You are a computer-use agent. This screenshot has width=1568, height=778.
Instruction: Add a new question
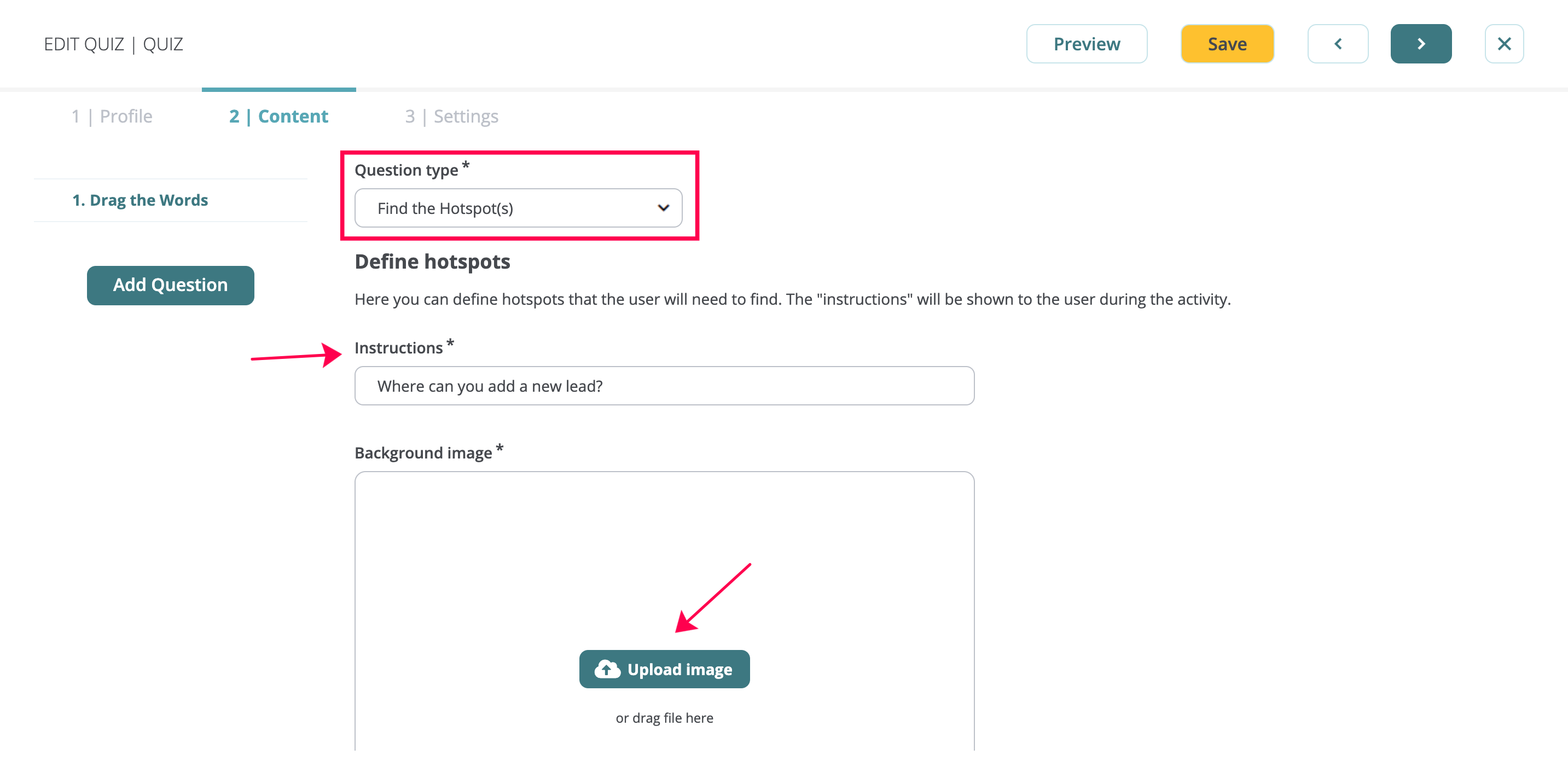click(x=171, y=285)
